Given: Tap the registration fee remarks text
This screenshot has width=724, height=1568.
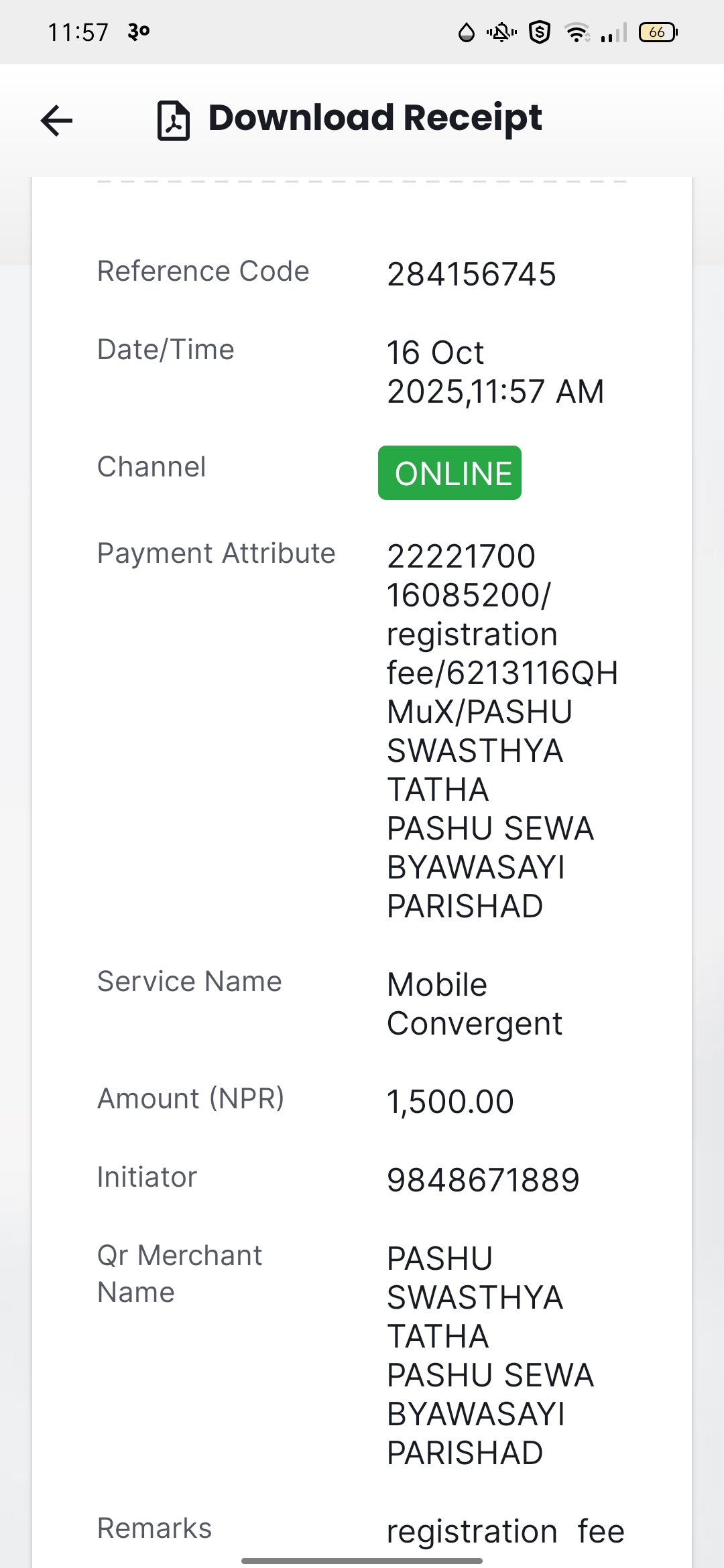Looking at the screenshot, I should click(x=506, y=1532).
